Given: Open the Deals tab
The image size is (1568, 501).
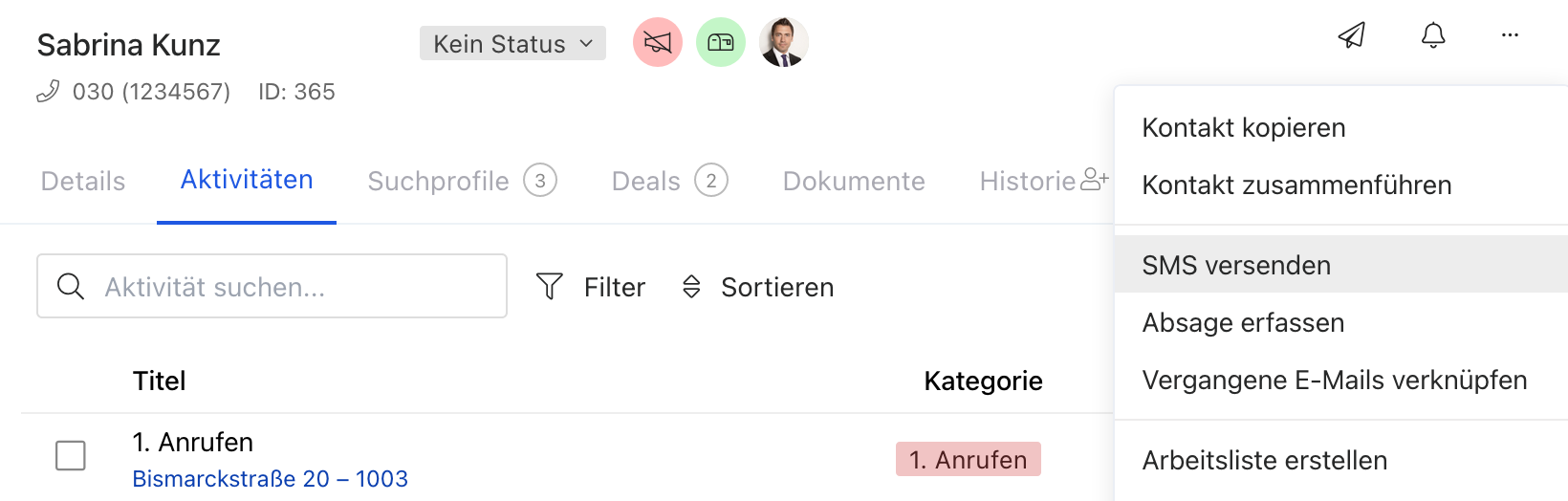Looking at the screenshot, I should [669, 181].
